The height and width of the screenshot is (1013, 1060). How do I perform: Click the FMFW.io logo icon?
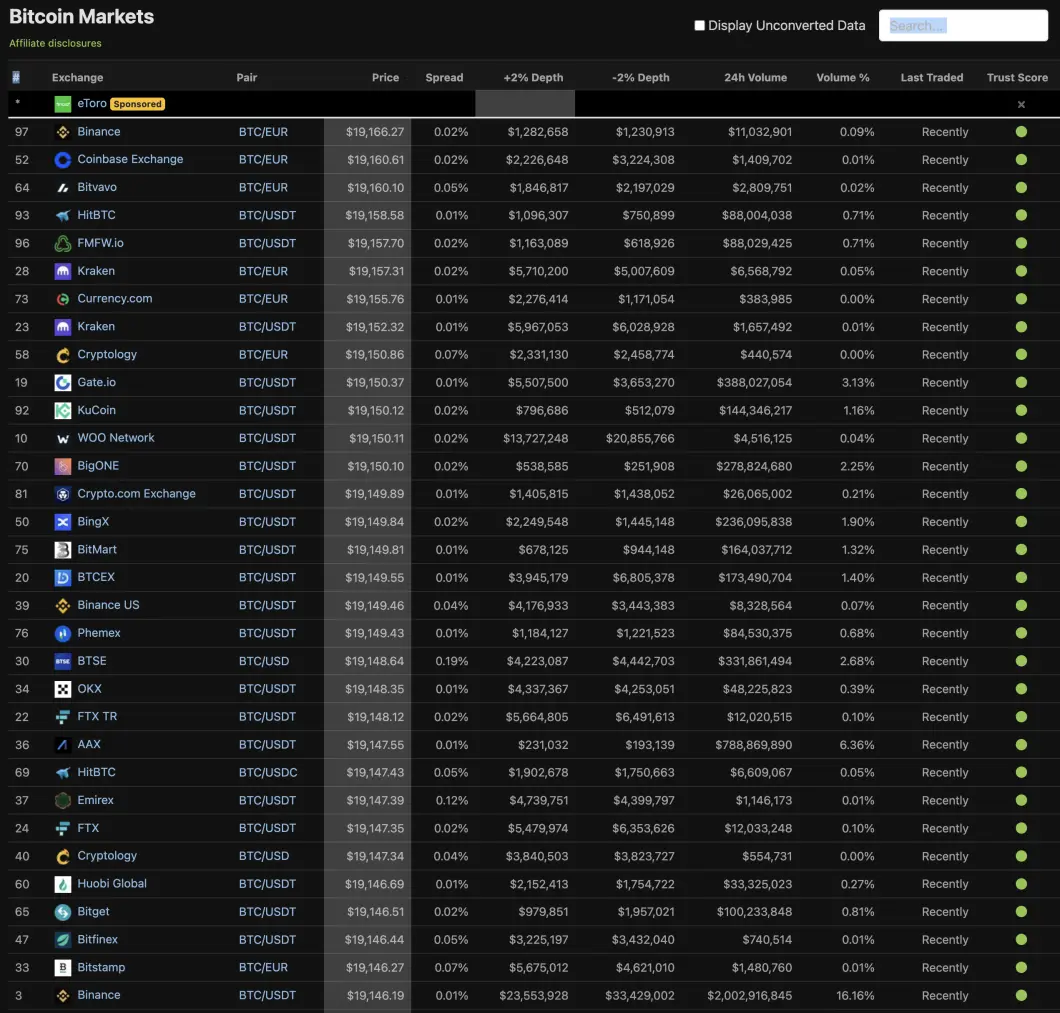63,243
